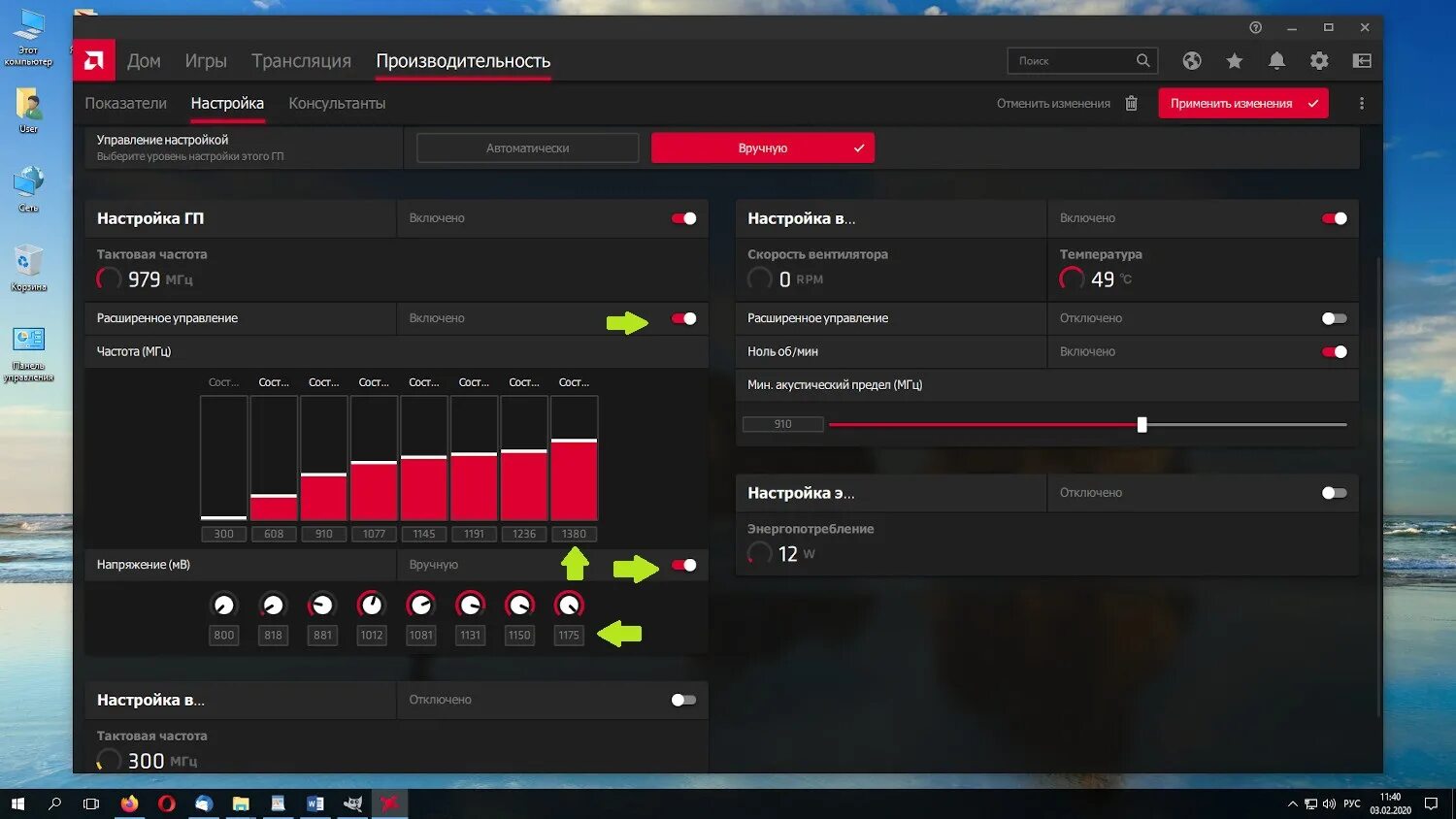Open taskbar search magnifier
This screenshot has height=819, width=1456.
54,803
